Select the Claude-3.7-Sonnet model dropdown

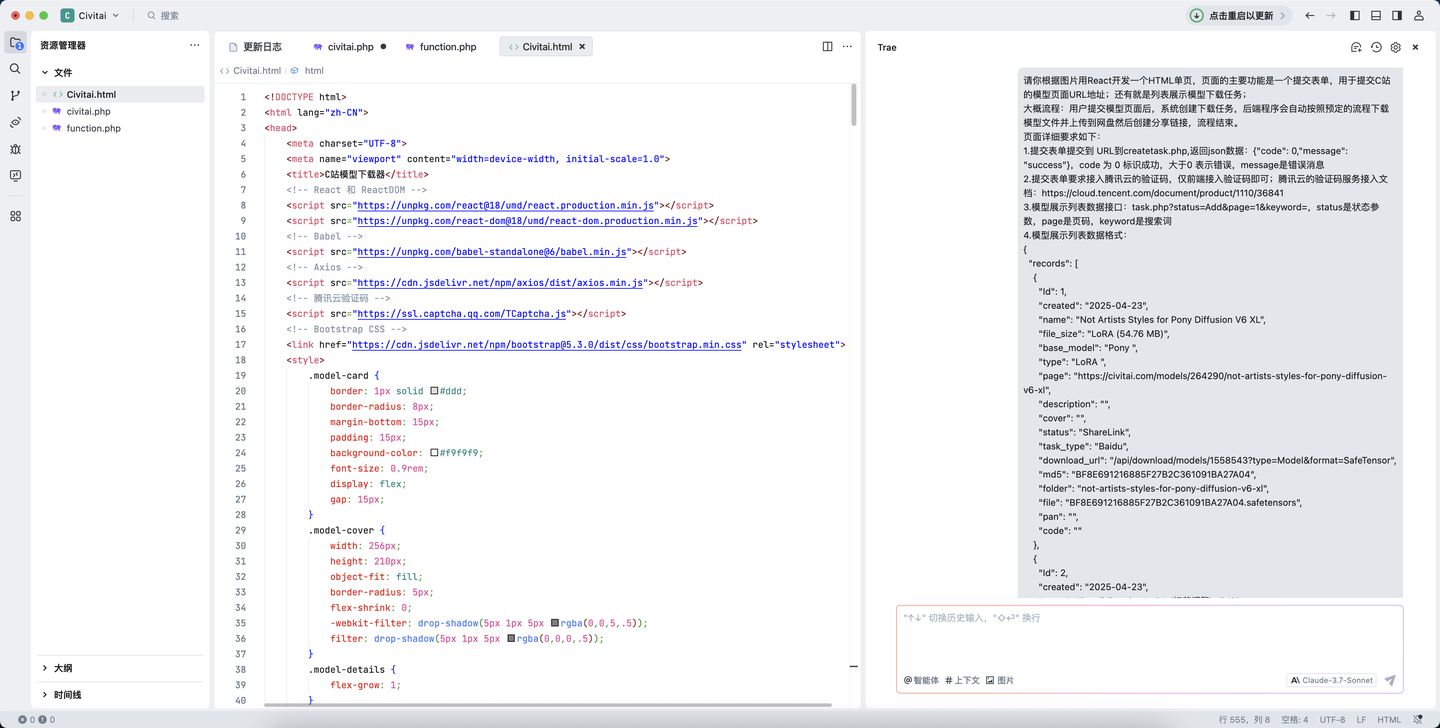pyautogui.click(x=1331, y=680)
